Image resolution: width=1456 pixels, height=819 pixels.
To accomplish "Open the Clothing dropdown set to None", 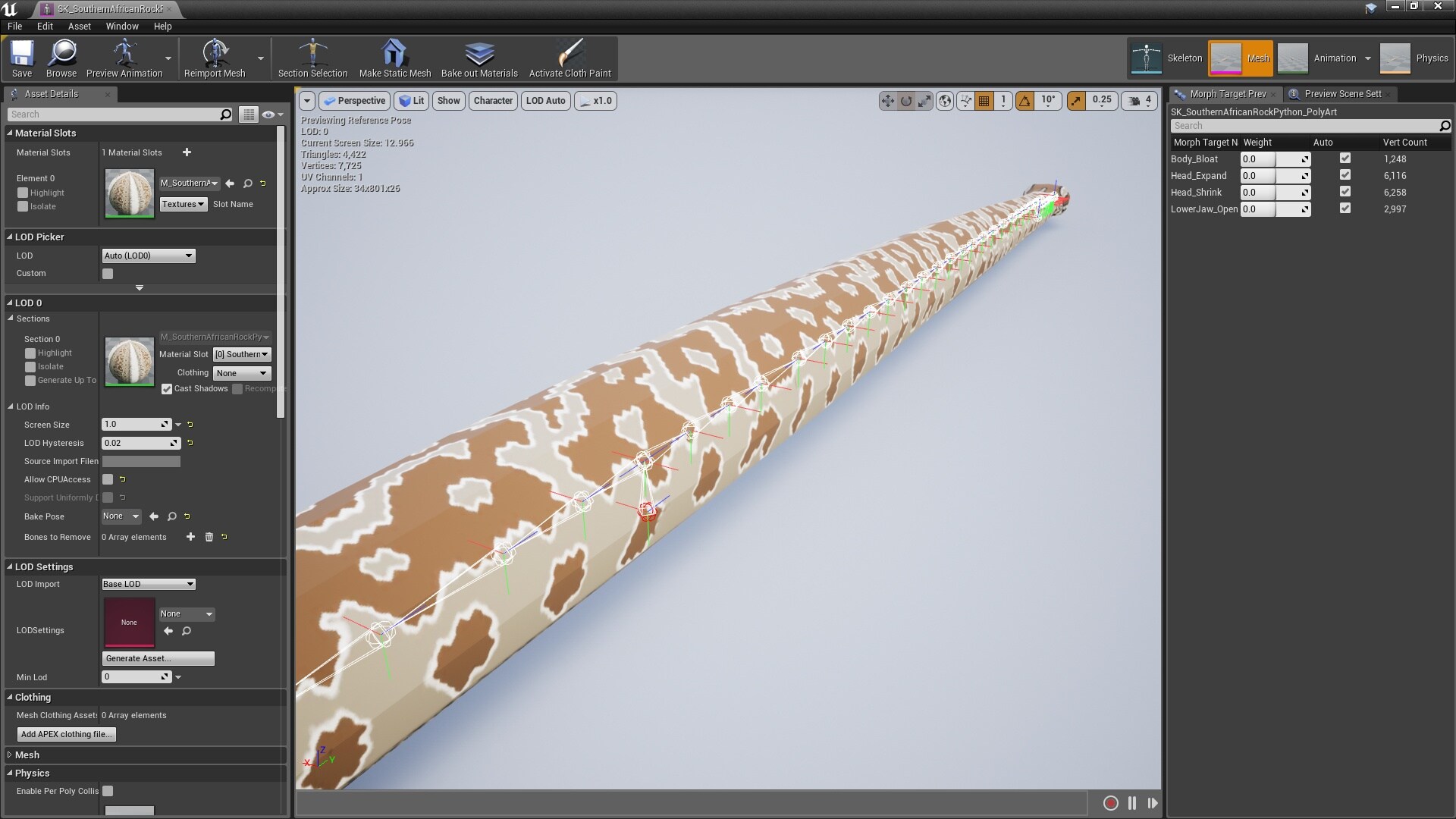I will point(241,372).
